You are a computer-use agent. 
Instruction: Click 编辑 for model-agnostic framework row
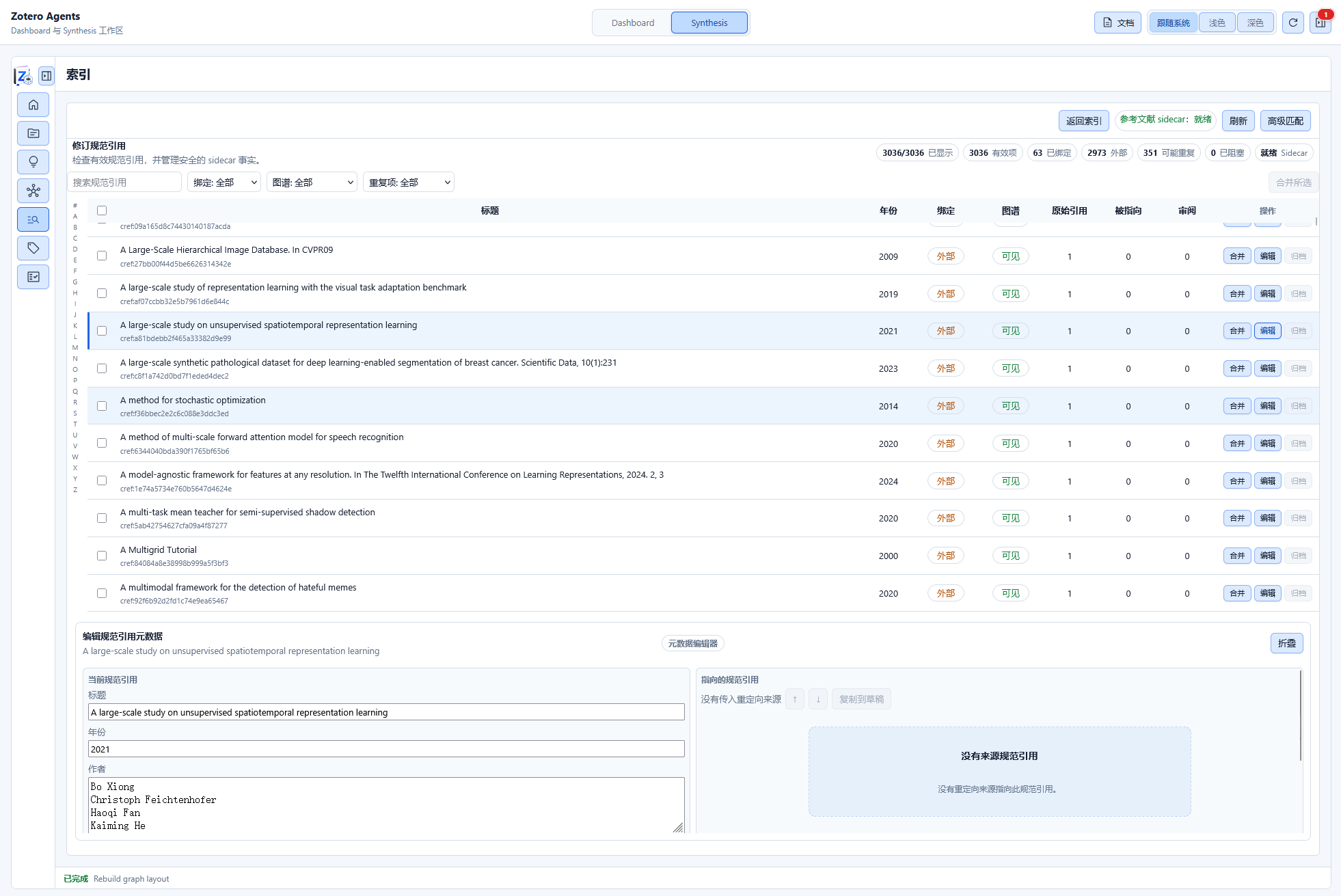click(1268, 481)
